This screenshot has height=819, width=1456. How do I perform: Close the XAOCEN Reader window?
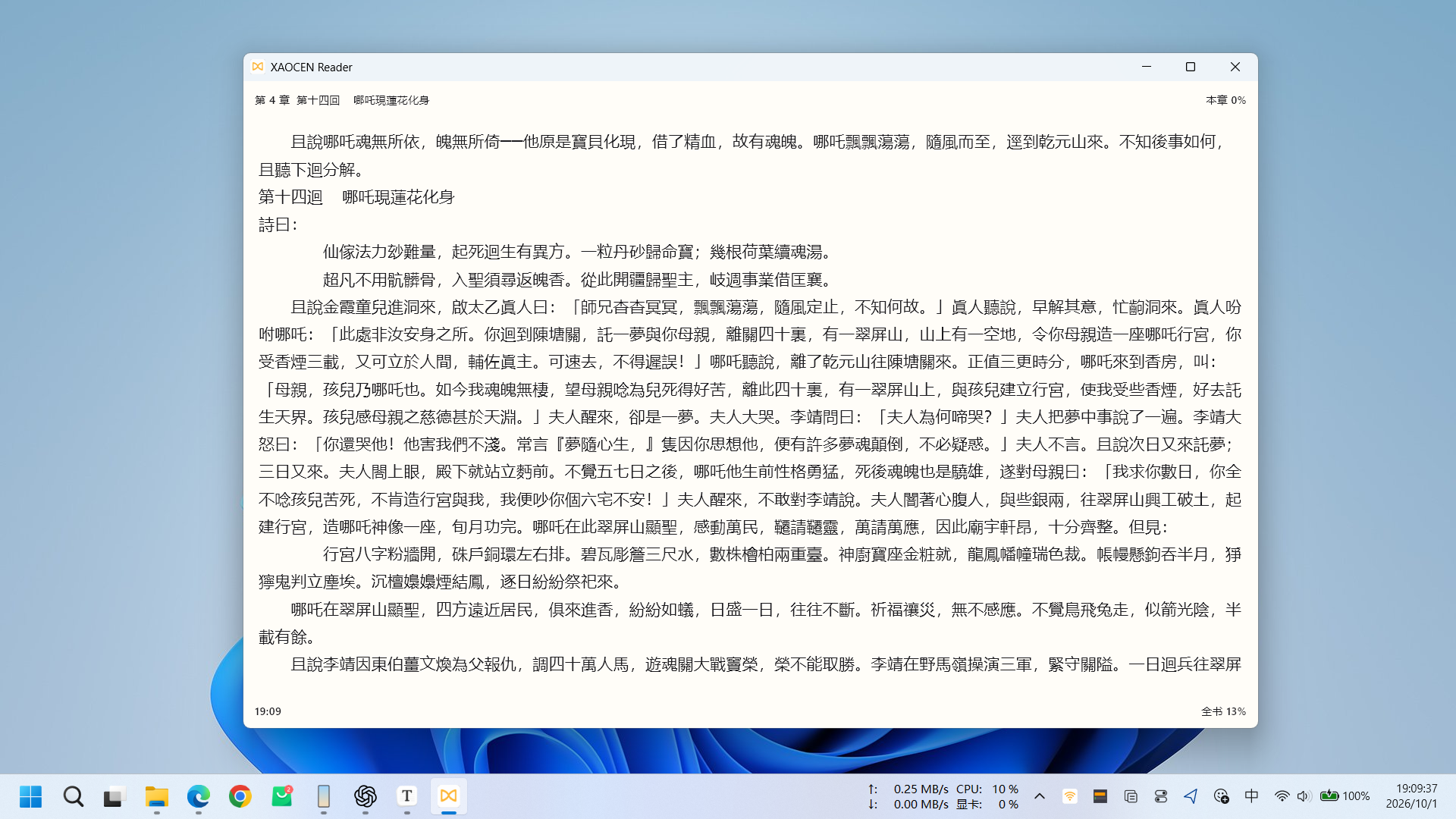coord(1235,67)
